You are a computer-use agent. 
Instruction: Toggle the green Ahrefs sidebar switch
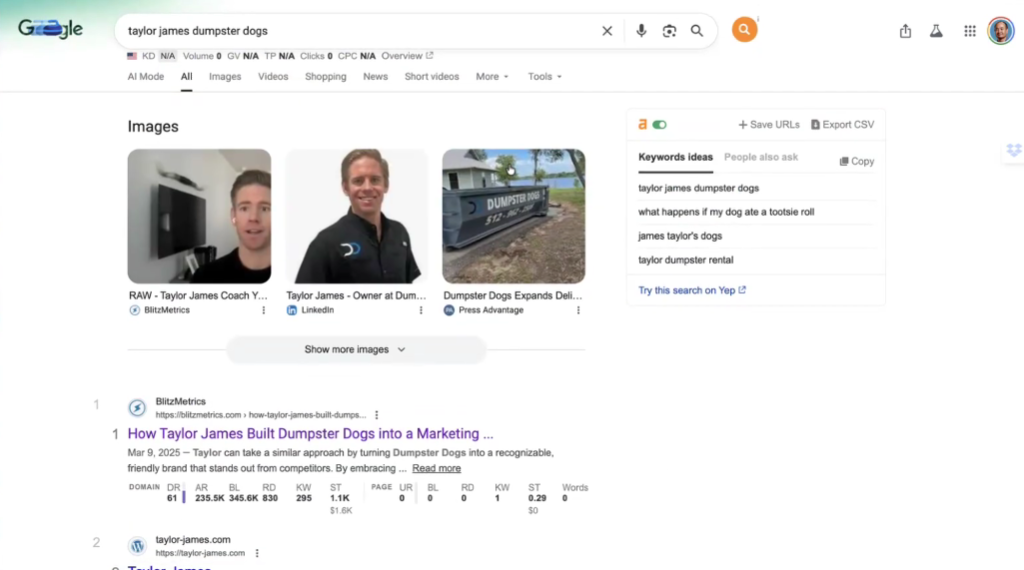(x=659, y=125)
